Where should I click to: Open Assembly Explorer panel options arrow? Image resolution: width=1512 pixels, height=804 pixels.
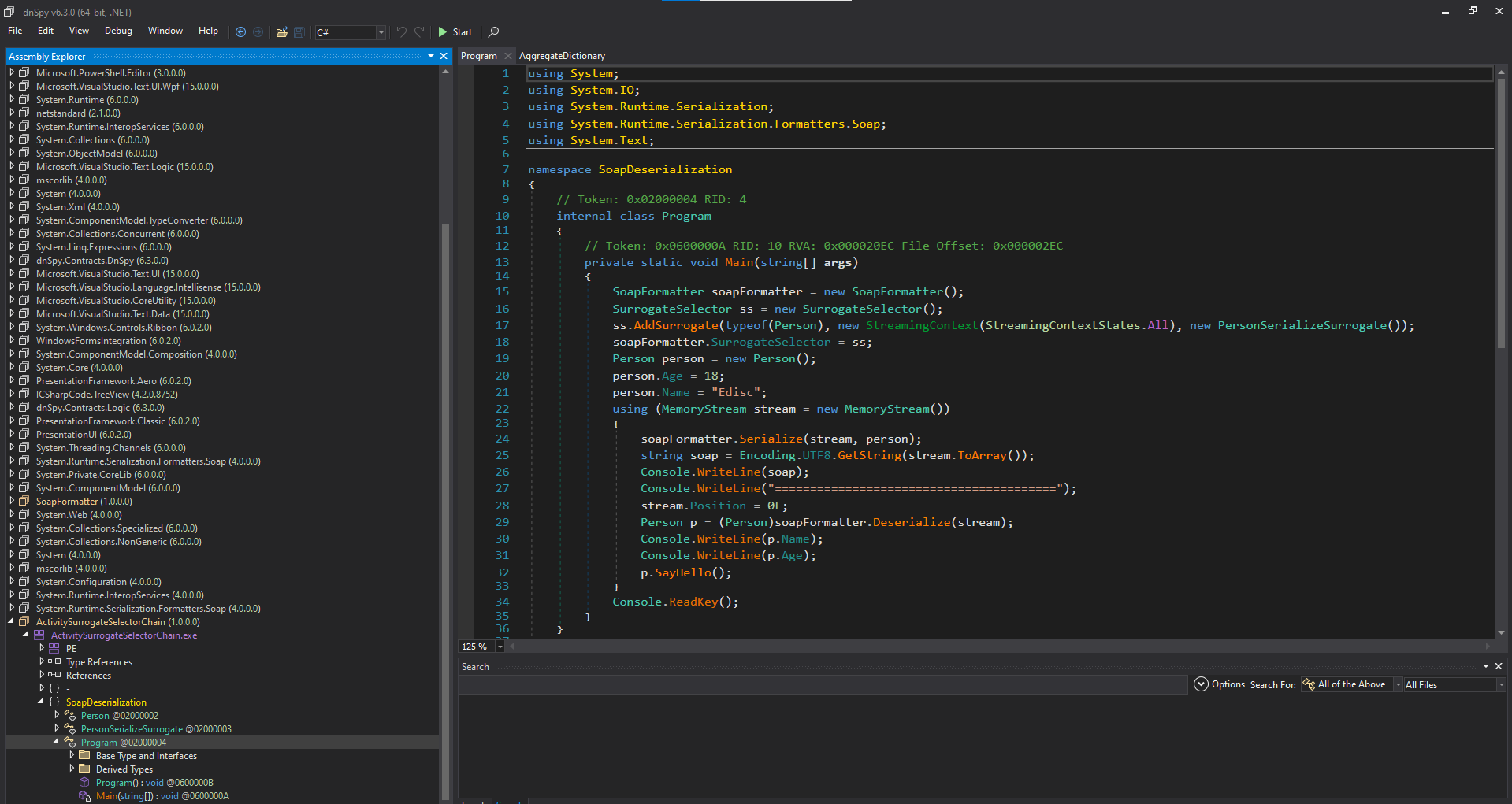(431, 56)
